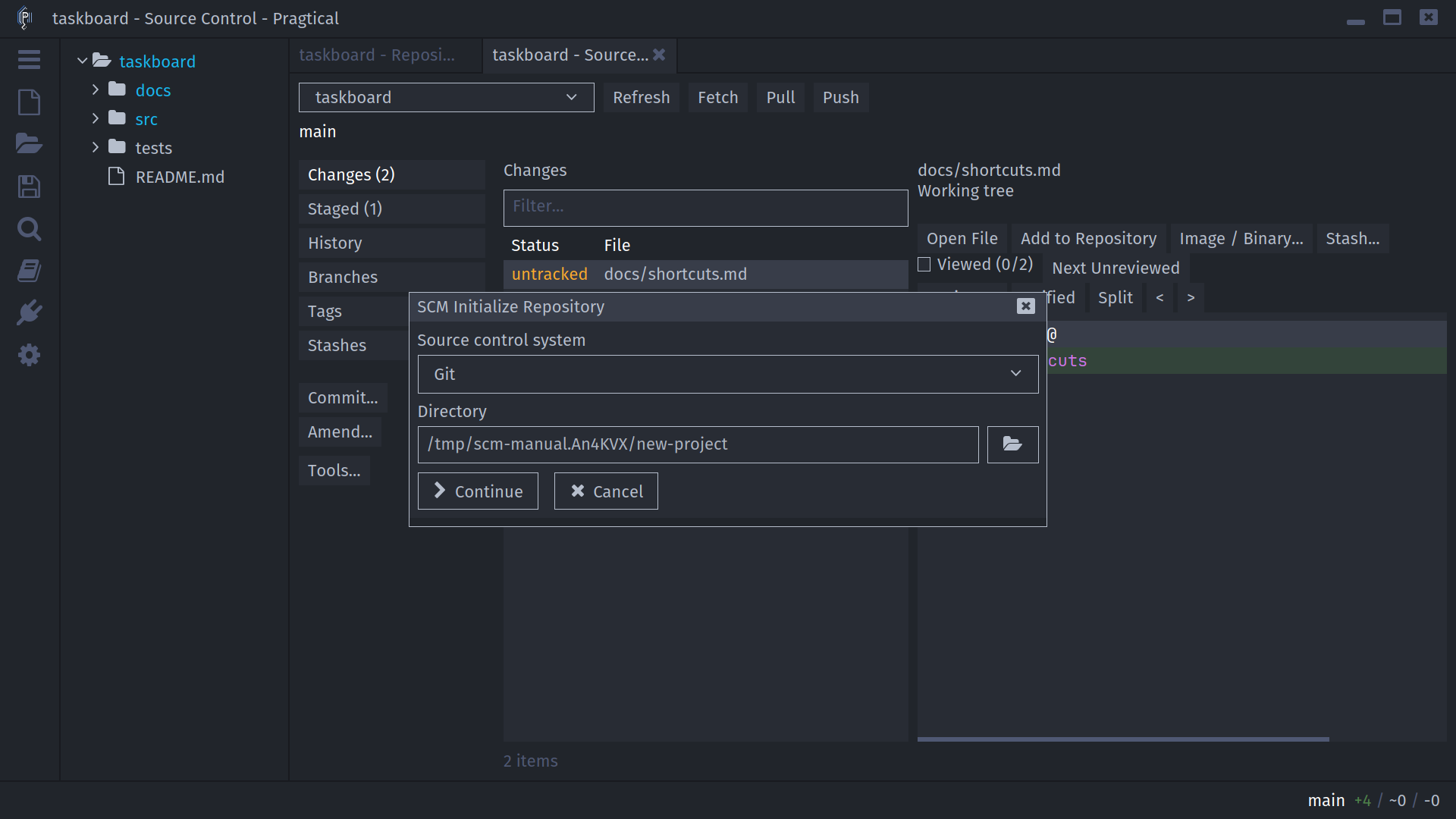Click the Next Unreviewed button
Screen dimensions: 1456x819
(1116, 268)
